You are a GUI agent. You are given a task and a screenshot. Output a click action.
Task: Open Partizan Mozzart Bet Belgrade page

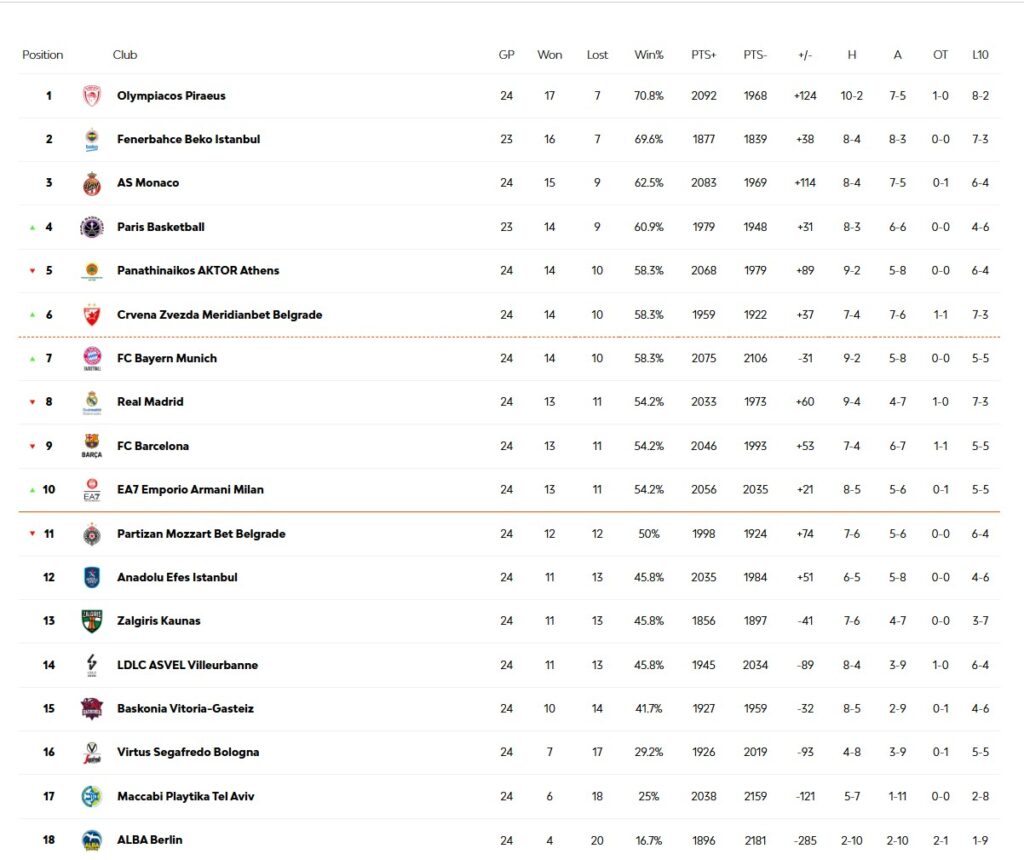point(201,534)
